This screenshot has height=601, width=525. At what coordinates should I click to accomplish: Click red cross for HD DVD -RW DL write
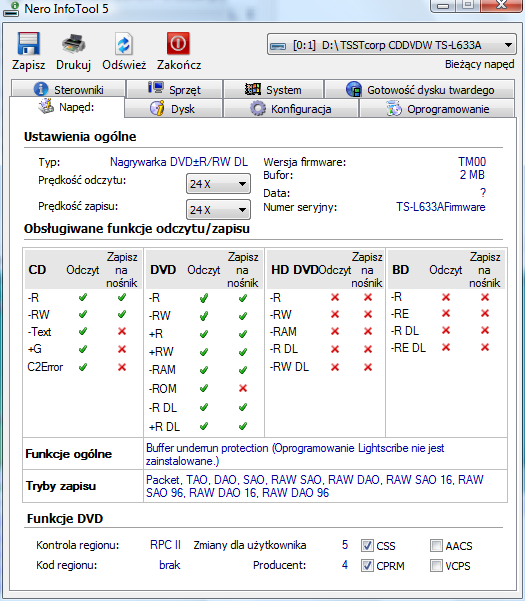point(368,367)
